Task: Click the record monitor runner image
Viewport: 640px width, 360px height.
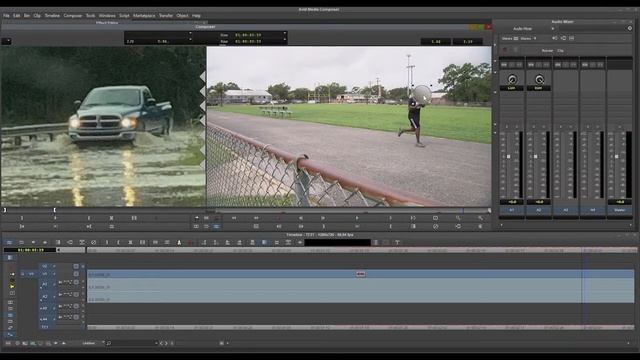Action: tap(349, 126)
